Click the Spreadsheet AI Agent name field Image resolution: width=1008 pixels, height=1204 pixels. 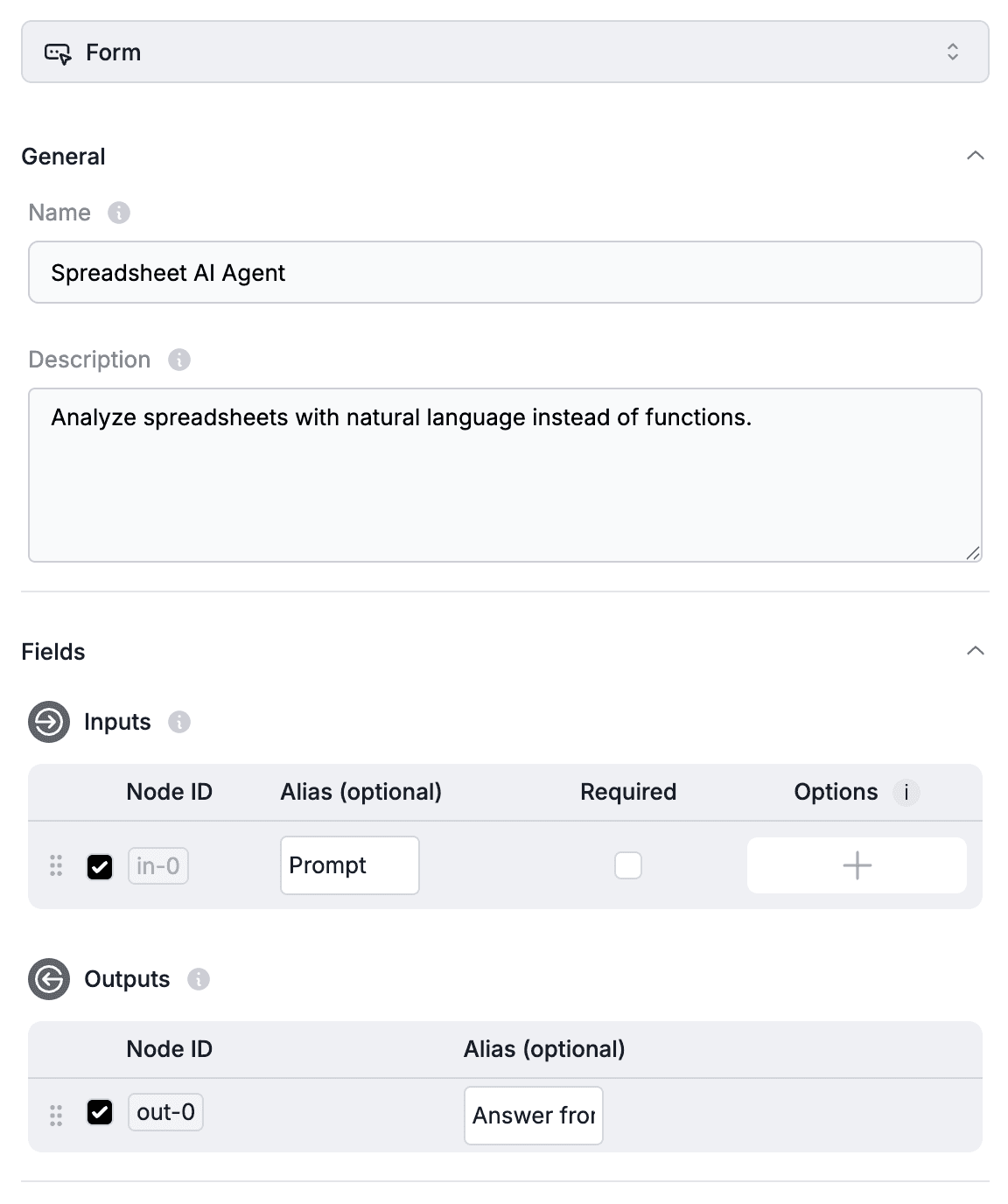click(505, 272)
